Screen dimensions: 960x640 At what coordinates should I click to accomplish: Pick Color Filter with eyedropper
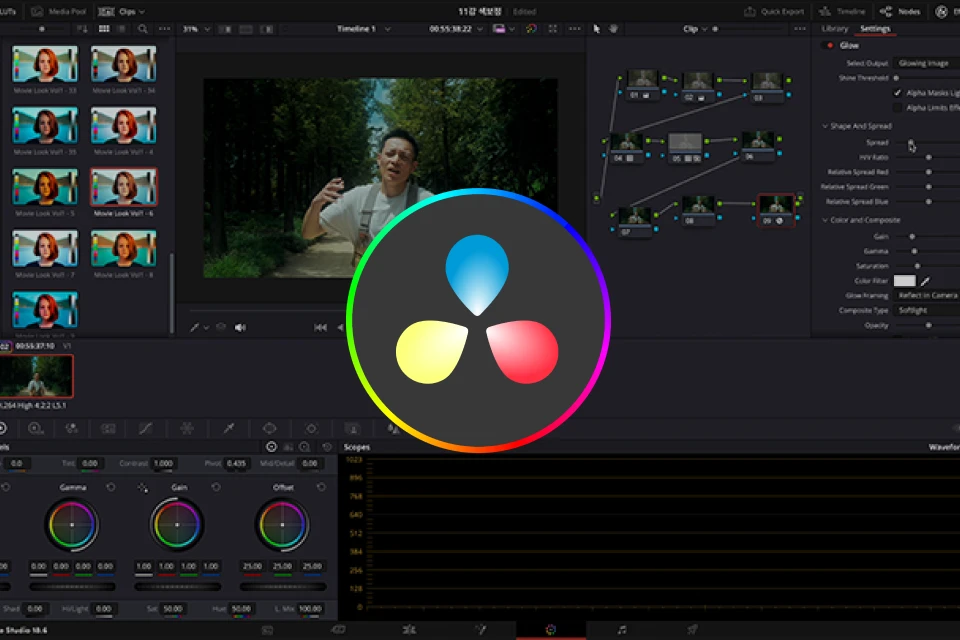(x=925, y=281)
